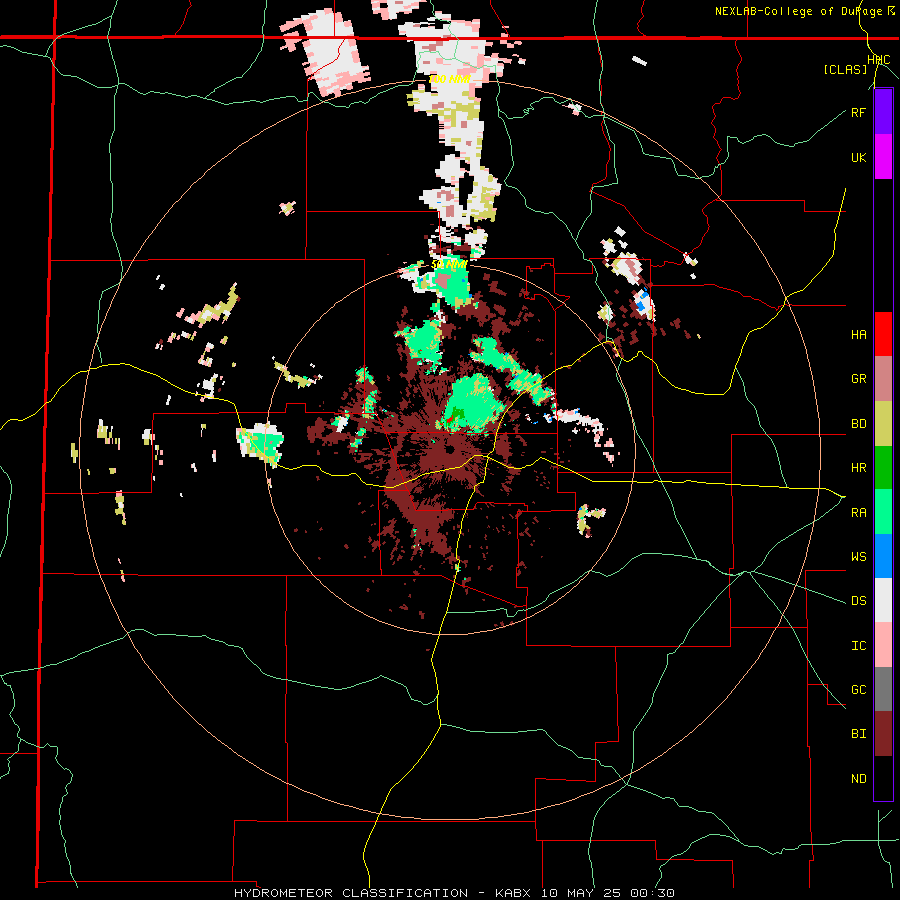900x900 pixels.
Task: Click the light pink IC ice crystals swatch
Action: coord(883,645)
